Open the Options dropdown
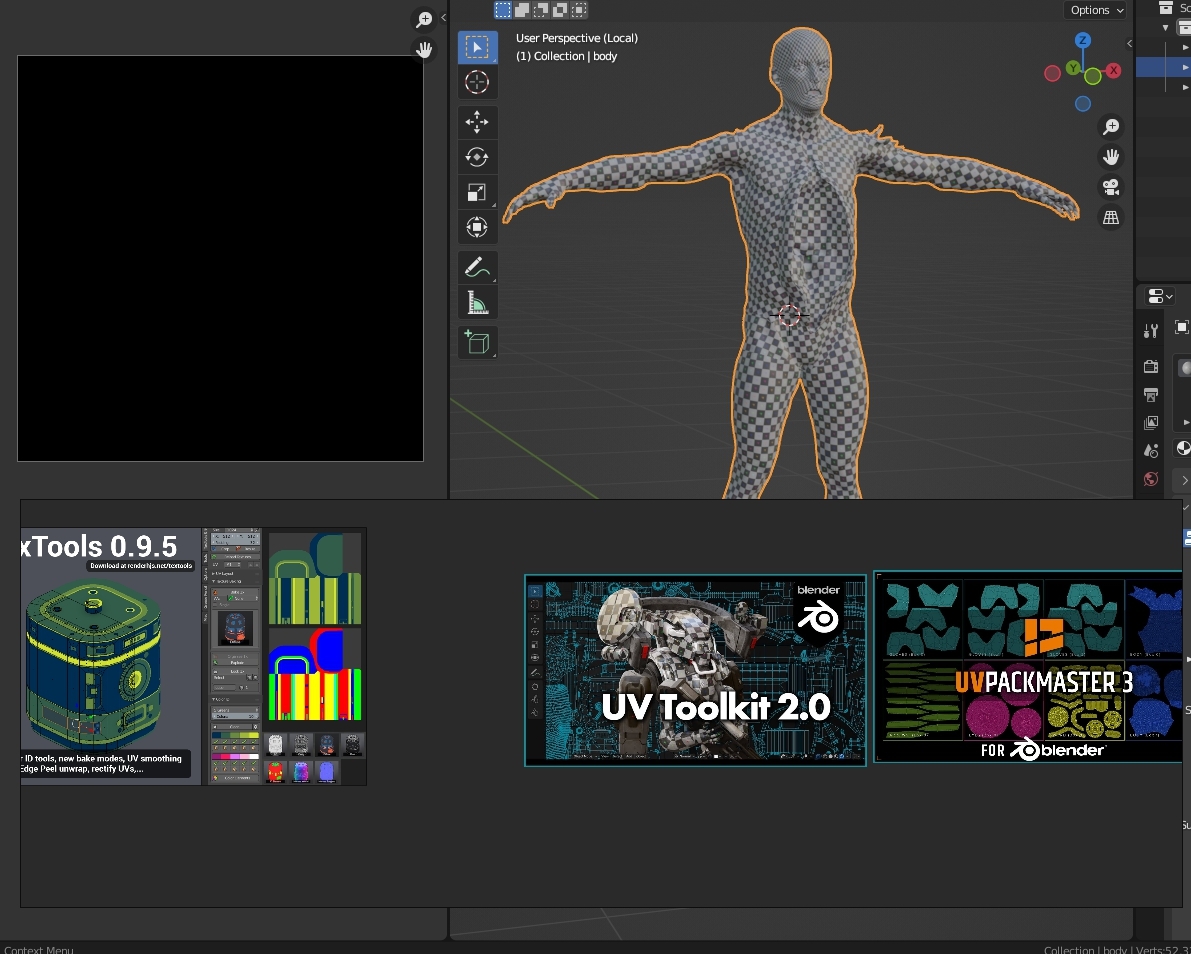1191x954 pixels. [1095, 10]
